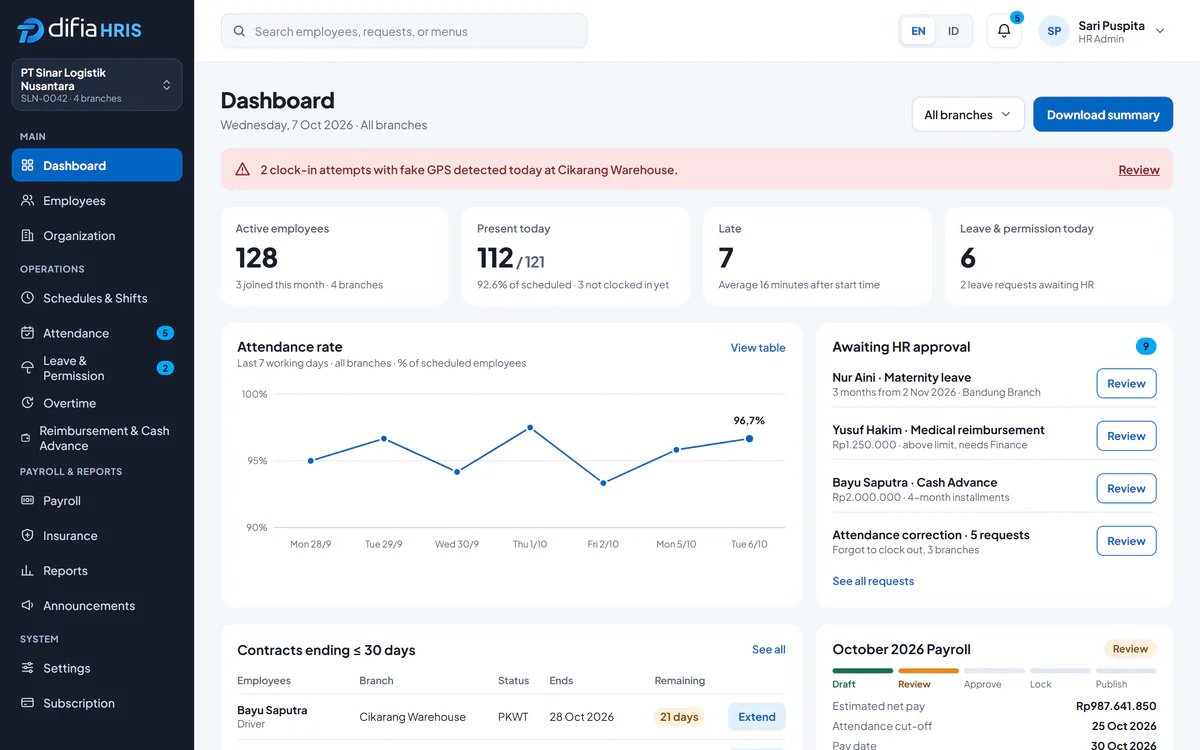Click the Announcements megaphone icon
The image size is (1200, 750).
28,606
